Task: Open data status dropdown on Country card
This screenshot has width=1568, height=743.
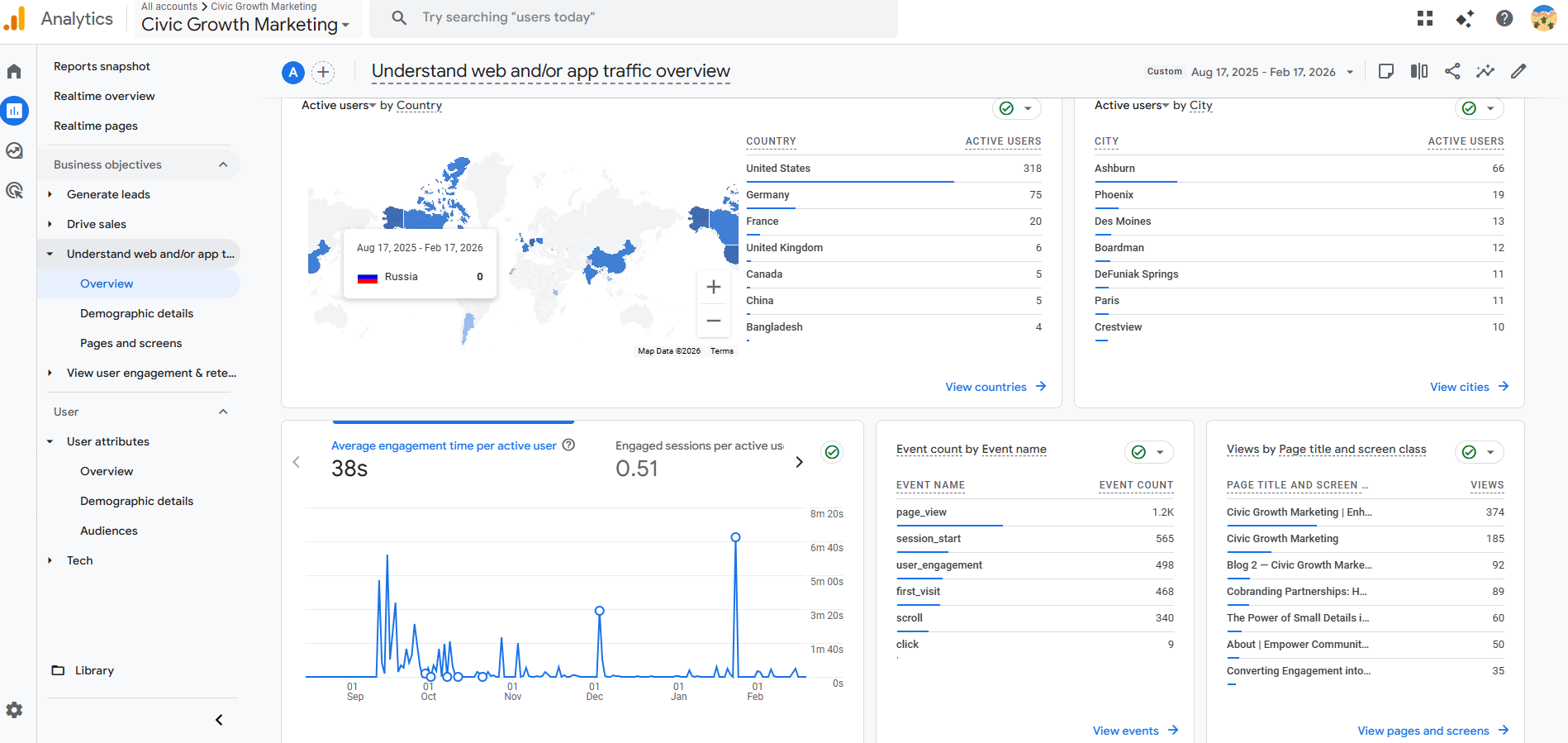Action: pyautogui.click(x=1017, y=108)
